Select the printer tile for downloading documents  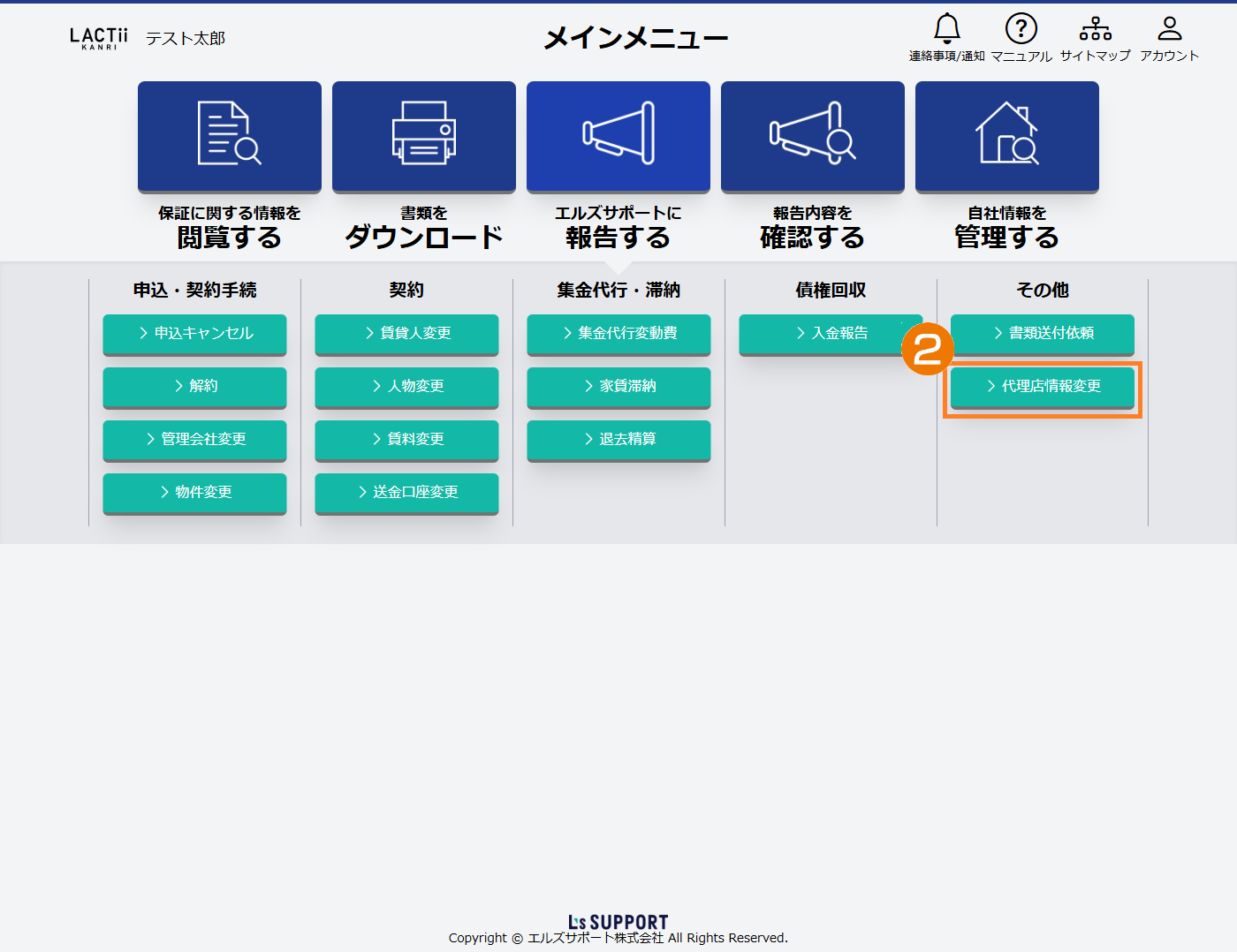(x=424, y=136)
